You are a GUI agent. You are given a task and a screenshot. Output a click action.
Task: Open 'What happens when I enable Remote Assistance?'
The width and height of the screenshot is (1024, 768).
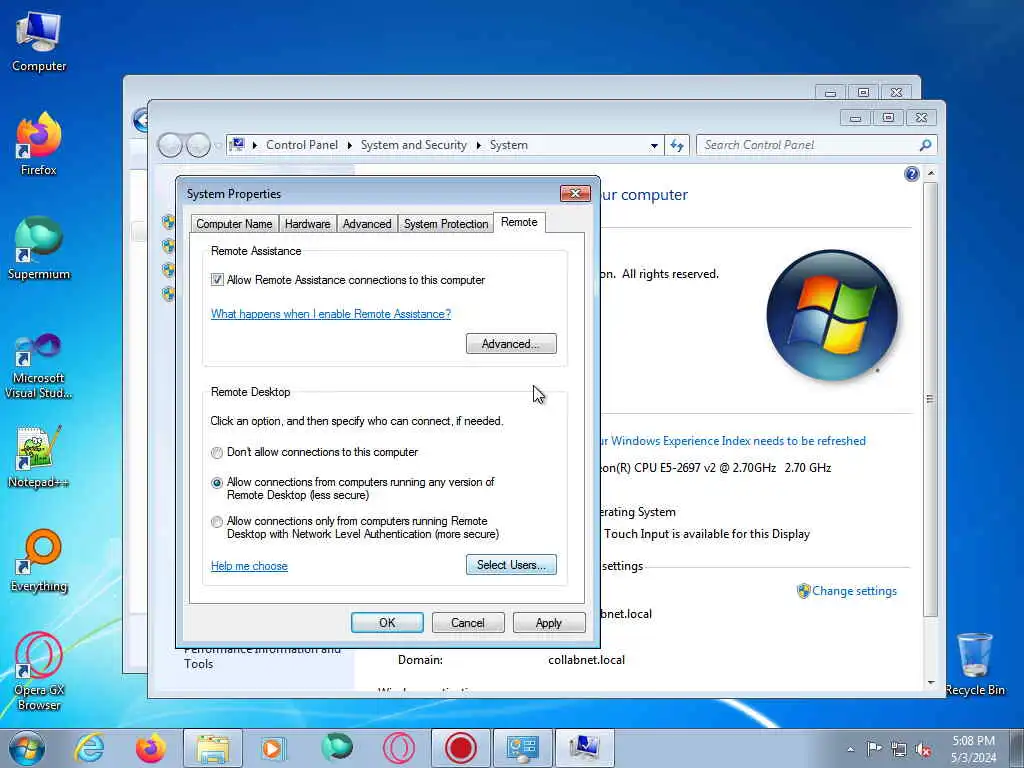[330, 314]
